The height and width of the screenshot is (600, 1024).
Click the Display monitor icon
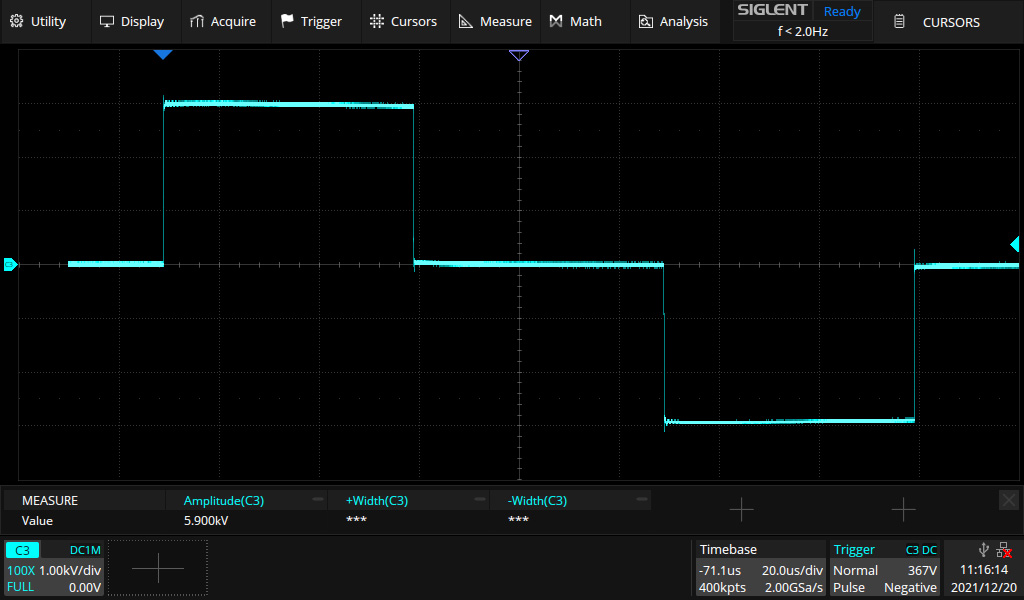click(x=106, y=22)
